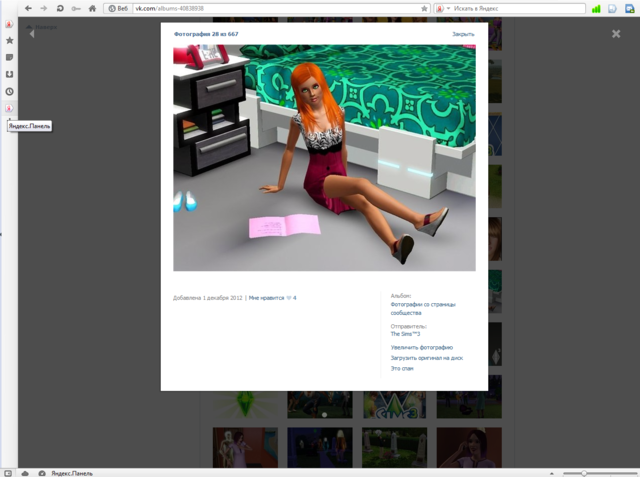
Task: Open the notes icon in the sidebar
Action: [x=9, y=57]
